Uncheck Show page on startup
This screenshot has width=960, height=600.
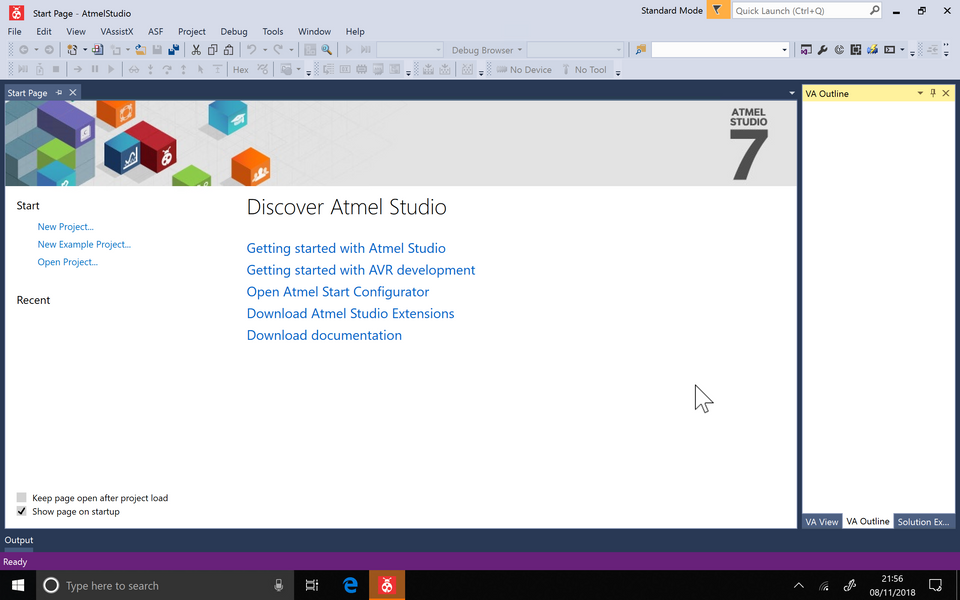tap(22, 511)
